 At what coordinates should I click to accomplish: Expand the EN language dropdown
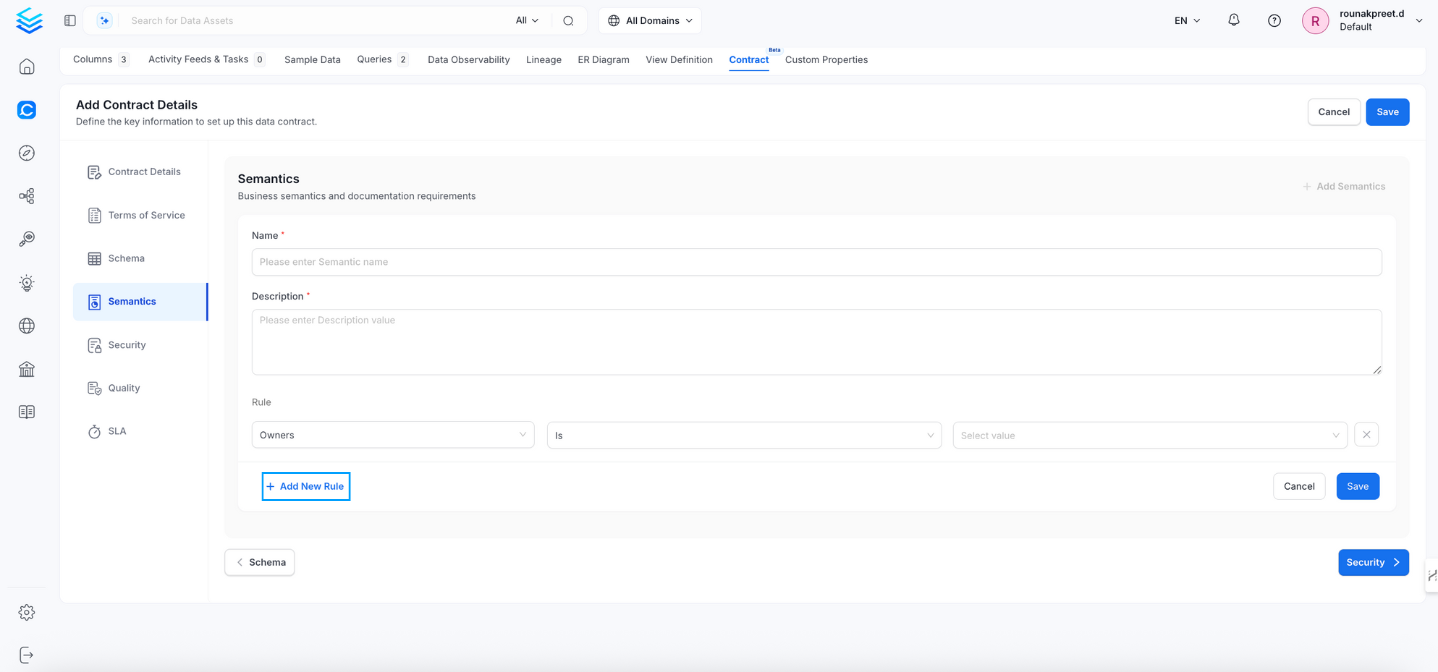(1185, 19)
